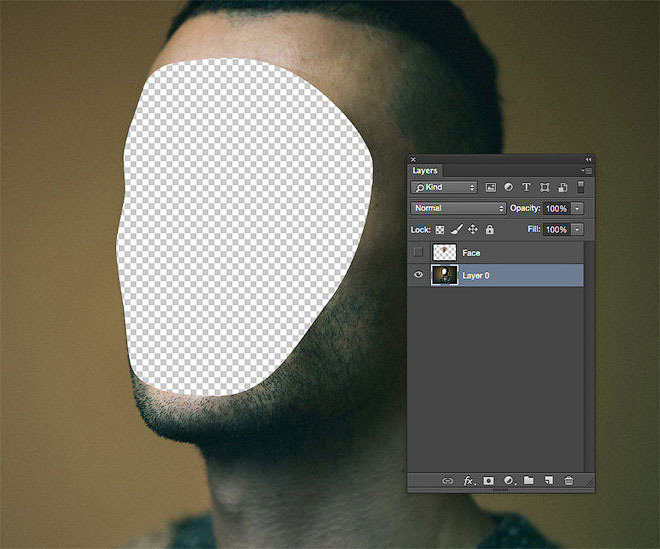Show the Face layer visibility box
This screenshot has width=660, height=549.
pos(418,252)
